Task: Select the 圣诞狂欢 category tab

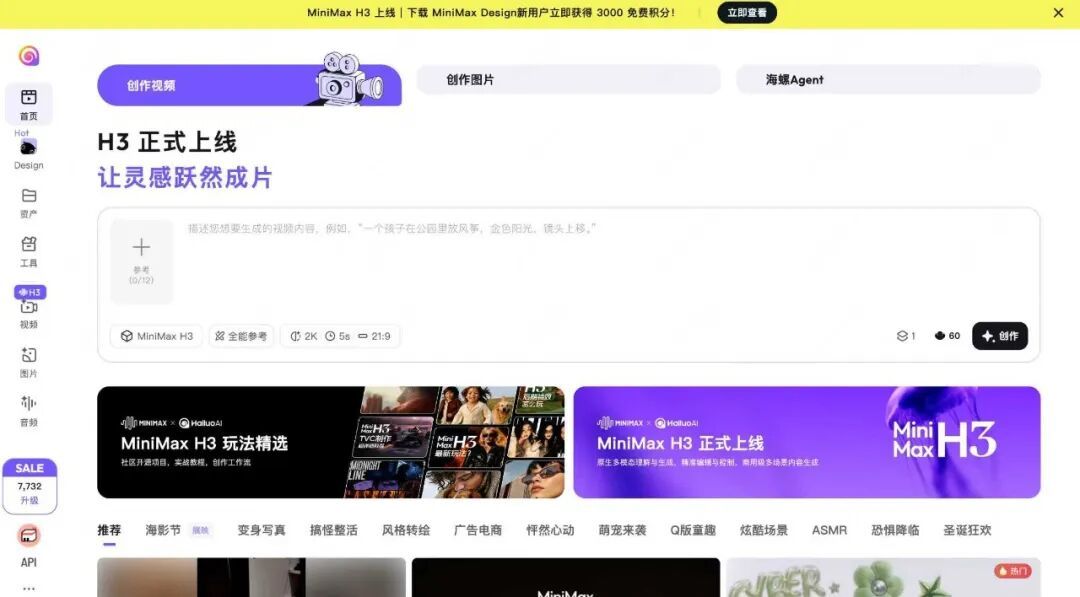Action: tap(967, 530)
